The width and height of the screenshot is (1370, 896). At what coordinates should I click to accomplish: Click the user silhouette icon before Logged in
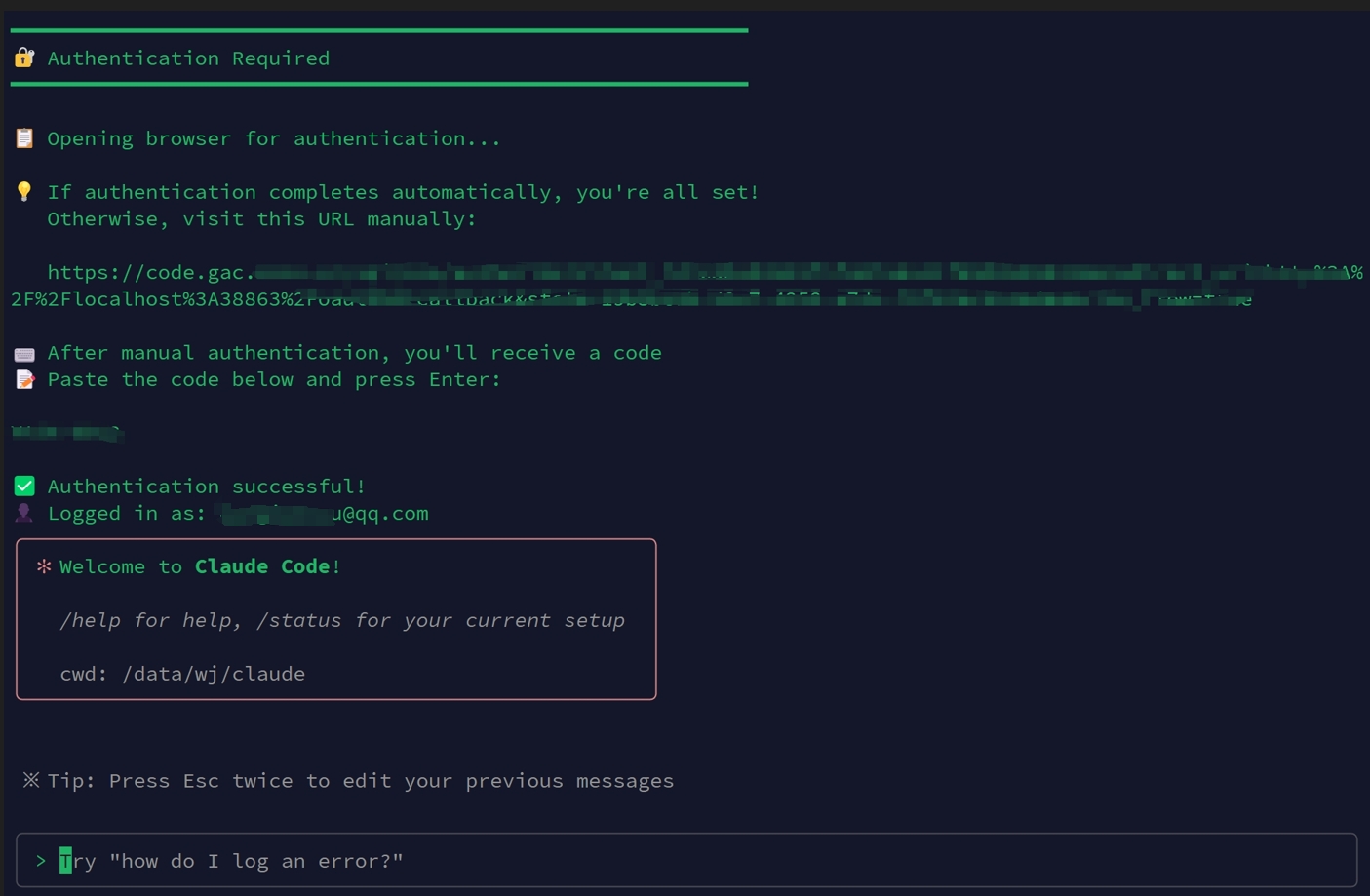click(x=24, y=513)
